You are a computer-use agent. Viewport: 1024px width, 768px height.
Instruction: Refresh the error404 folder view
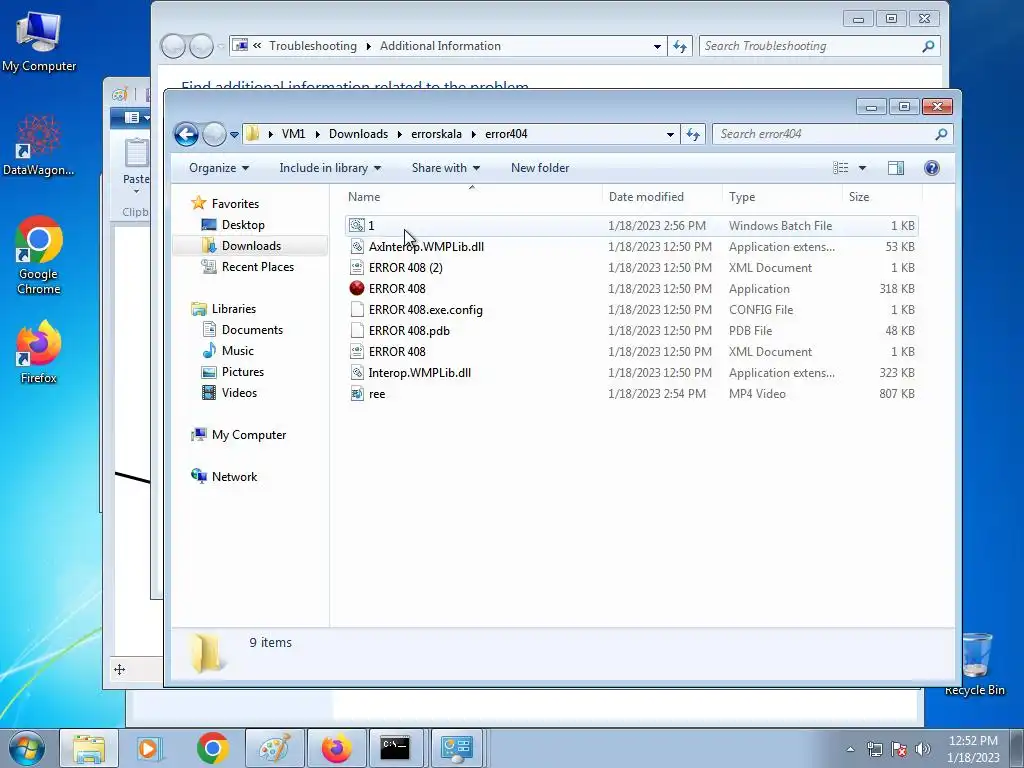[x=692, y=135]
